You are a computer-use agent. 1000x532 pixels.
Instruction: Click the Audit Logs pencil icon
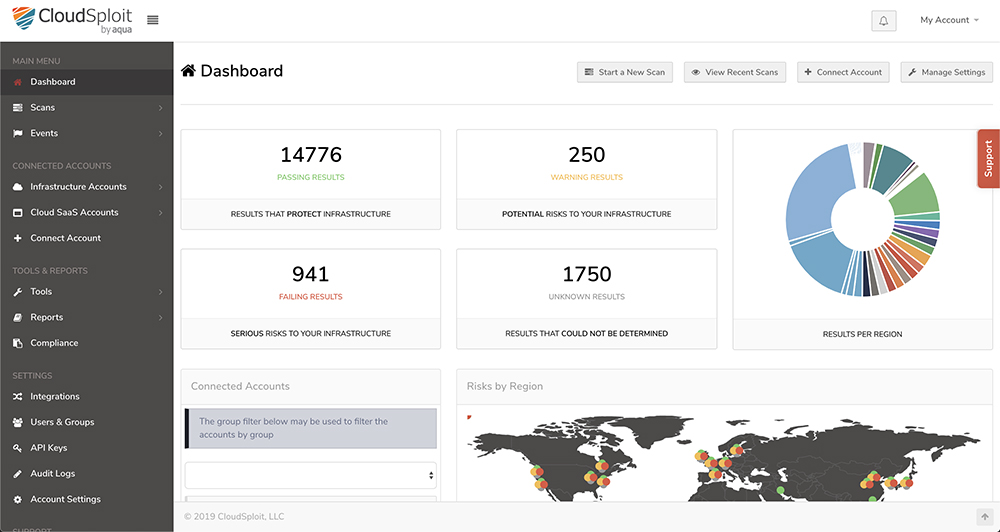coord(18,473)
